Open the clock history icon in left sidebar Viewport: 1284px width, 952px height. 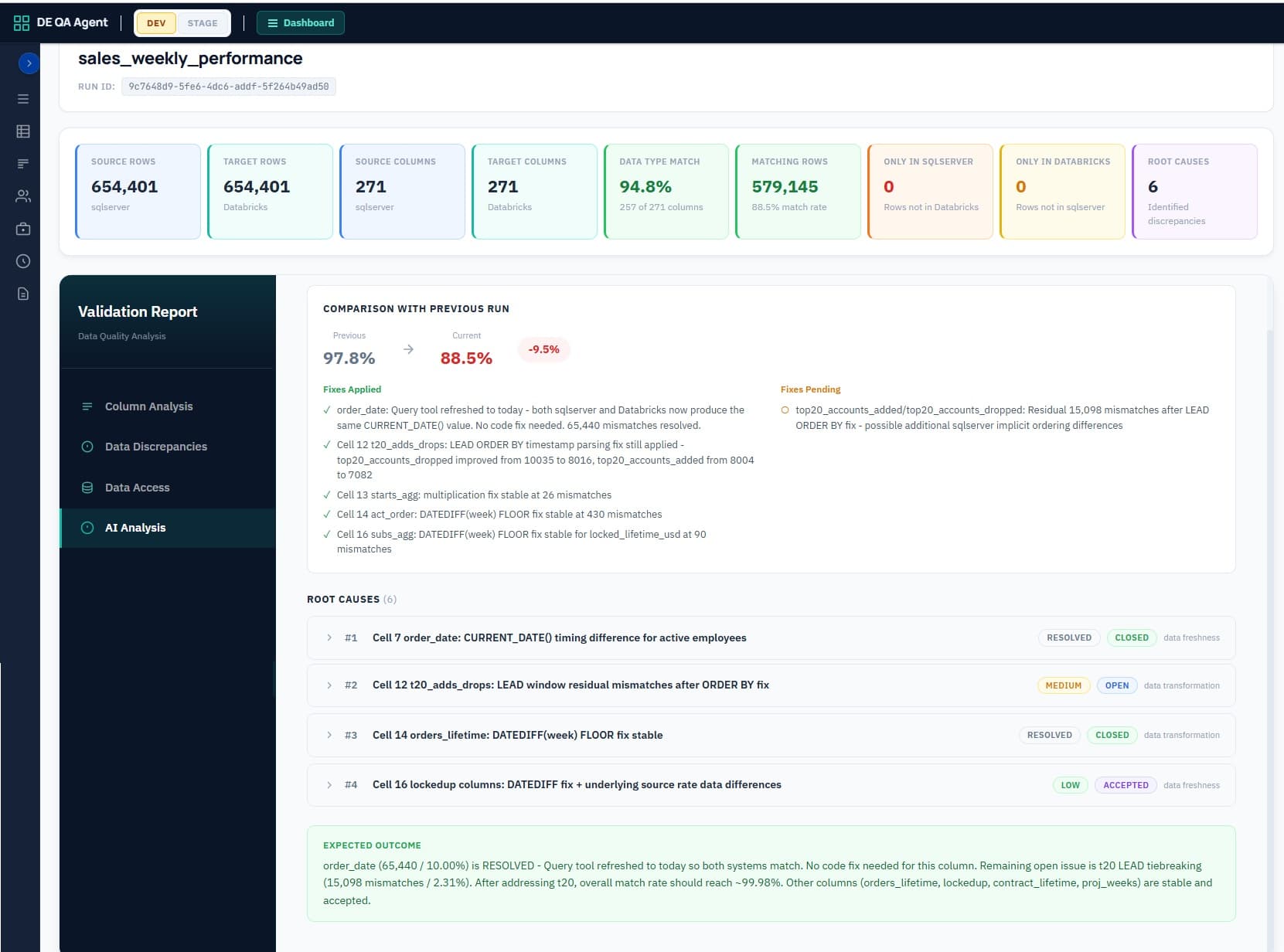click(23, 261)
